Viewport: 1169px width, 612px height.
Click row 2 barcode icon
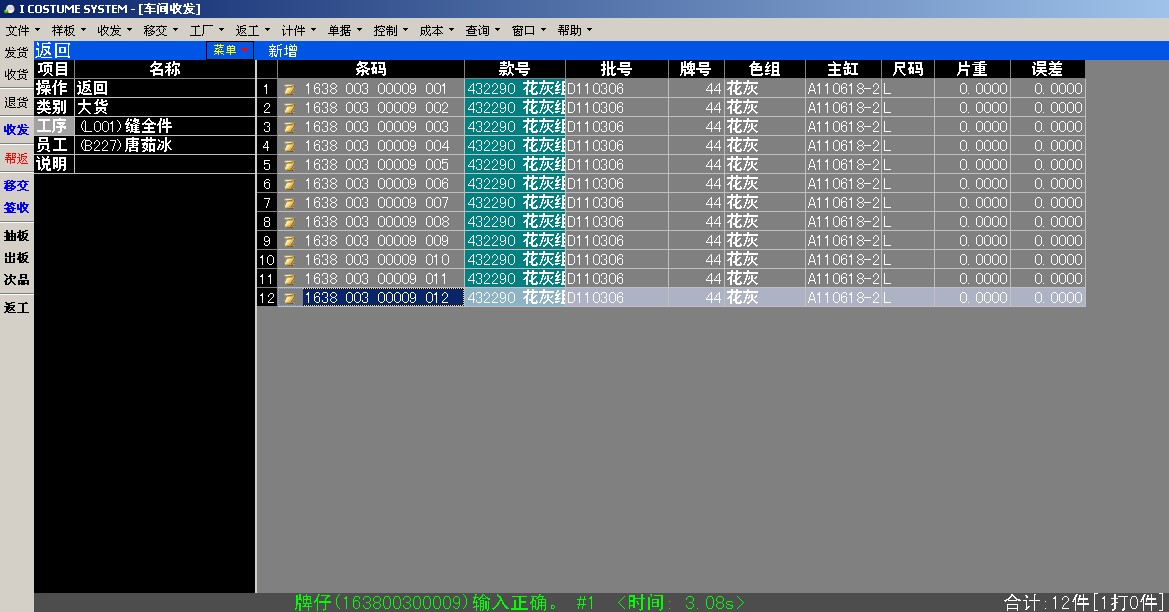289,108
